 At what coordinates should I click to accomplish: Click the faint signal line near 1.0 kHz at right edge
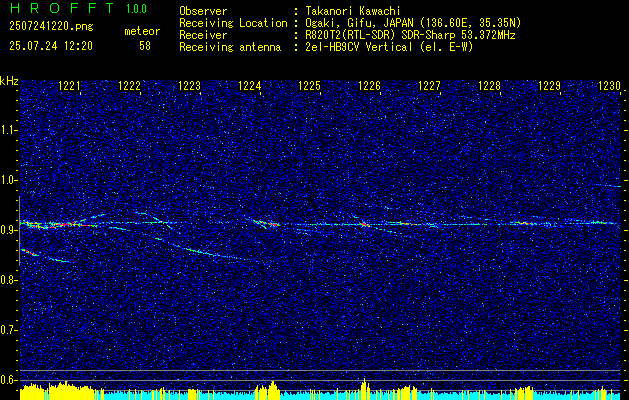[x=609, y=186]
